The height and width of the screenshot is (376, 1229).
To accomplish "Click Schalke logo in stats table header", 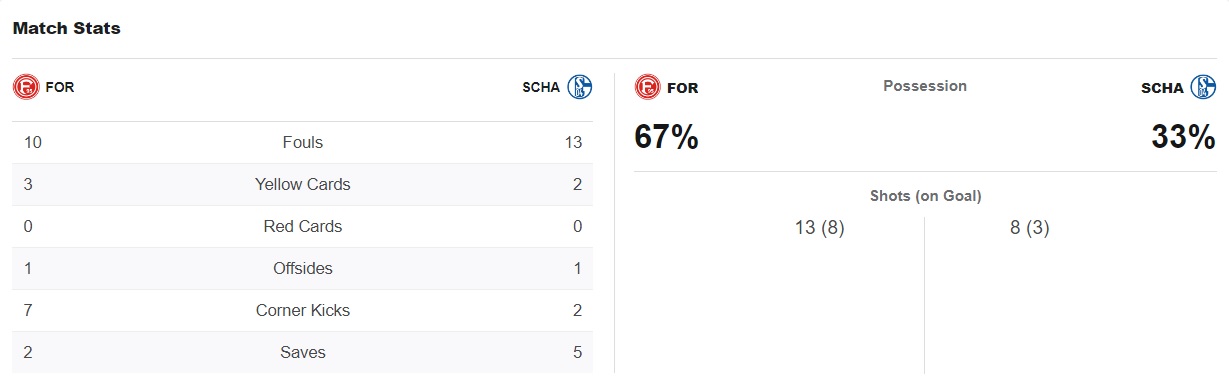I will pos(580,87).
